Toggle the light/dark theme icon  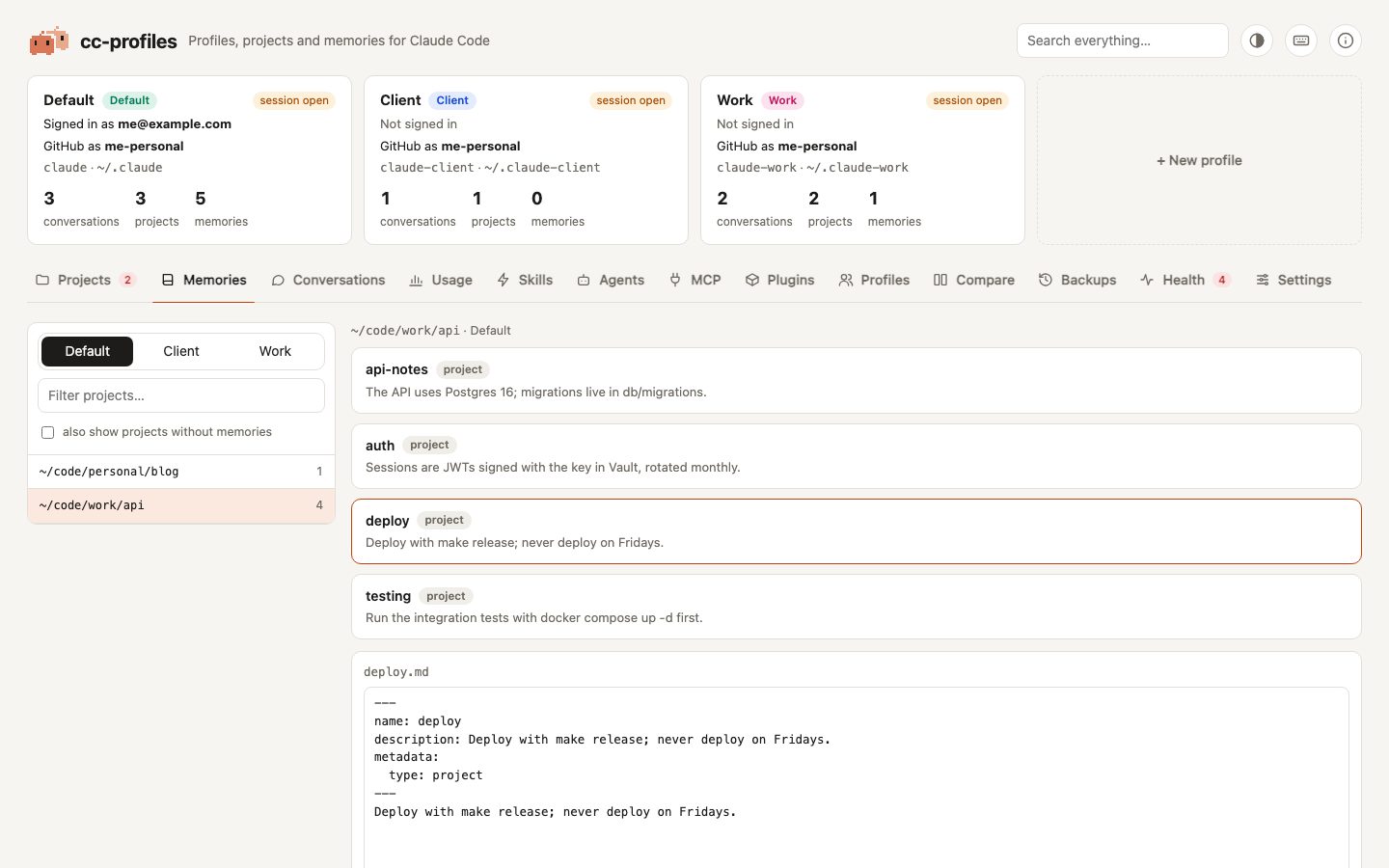[x=1257, y=41]
